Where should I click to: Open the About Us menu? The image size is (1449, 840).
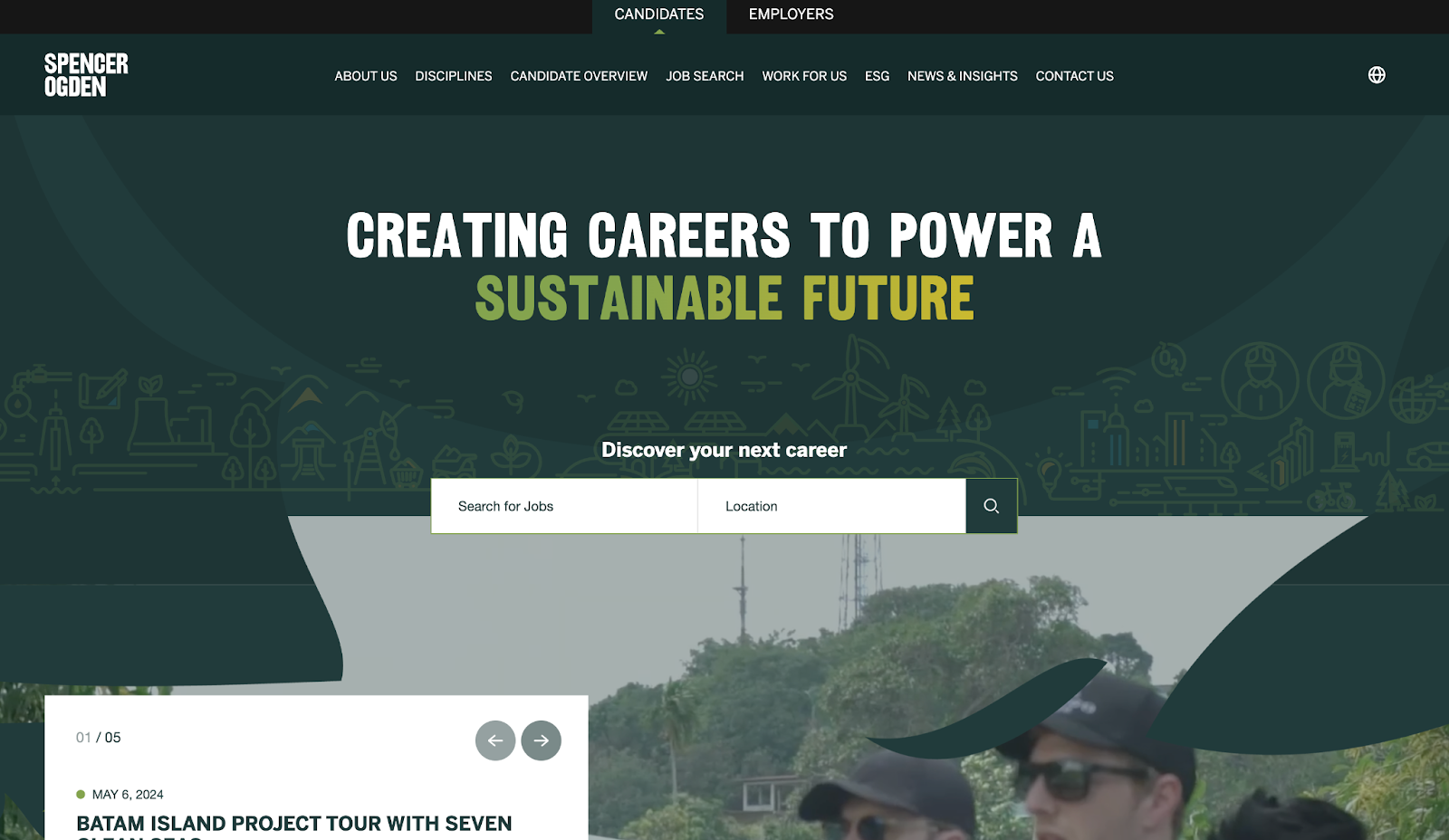[x=366, y=76]
